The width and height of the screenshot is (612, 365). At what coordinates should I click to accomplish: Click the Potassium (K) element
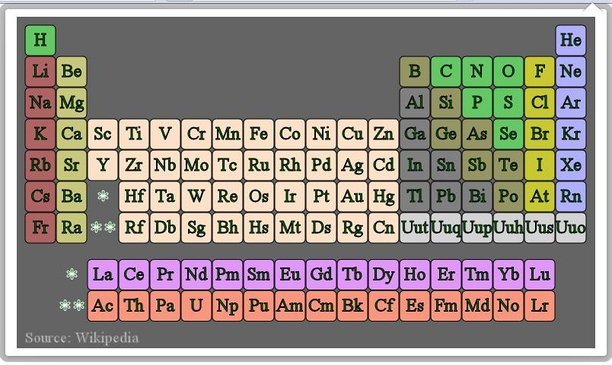click(x=40, y=134)
